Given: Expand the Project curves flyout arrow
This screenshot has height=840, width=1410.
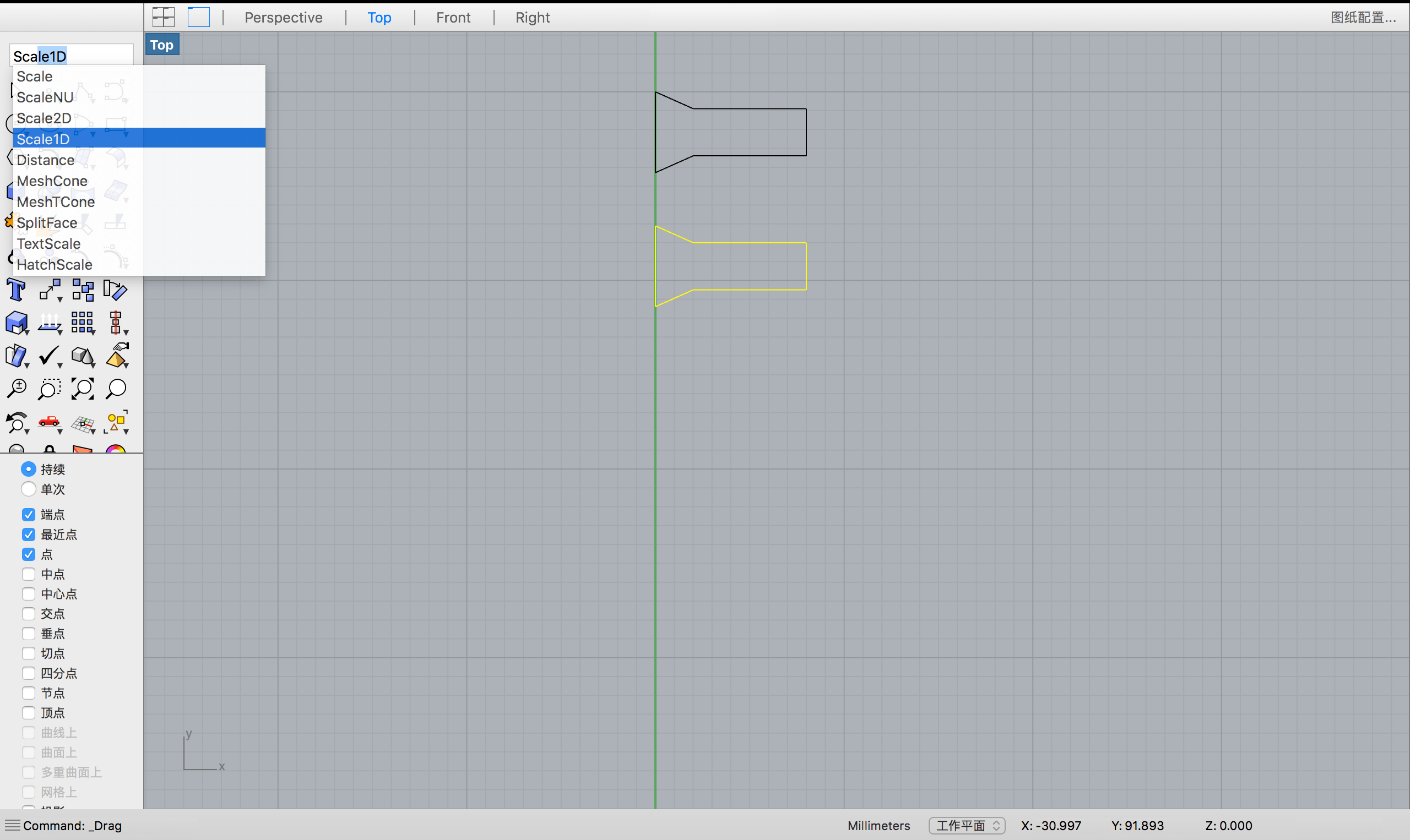Looking at the screenshot, I should pos(59,332).
